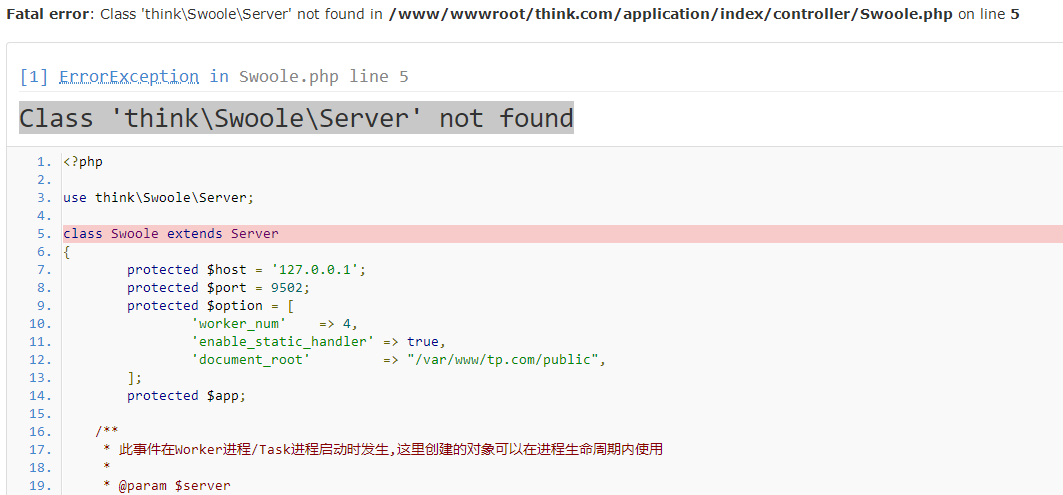Screen dimensions: 1063x495
Task: Click 'Swoole.php line 5' in the exception header
Action: (x=323, y=77)
